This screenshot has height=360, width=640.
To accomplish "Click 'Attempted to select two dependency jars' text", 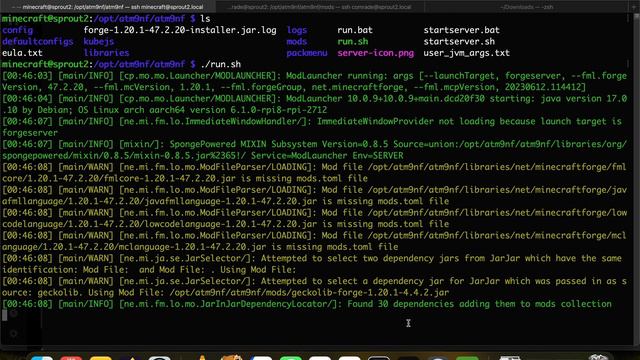I will tap(358, 259).
